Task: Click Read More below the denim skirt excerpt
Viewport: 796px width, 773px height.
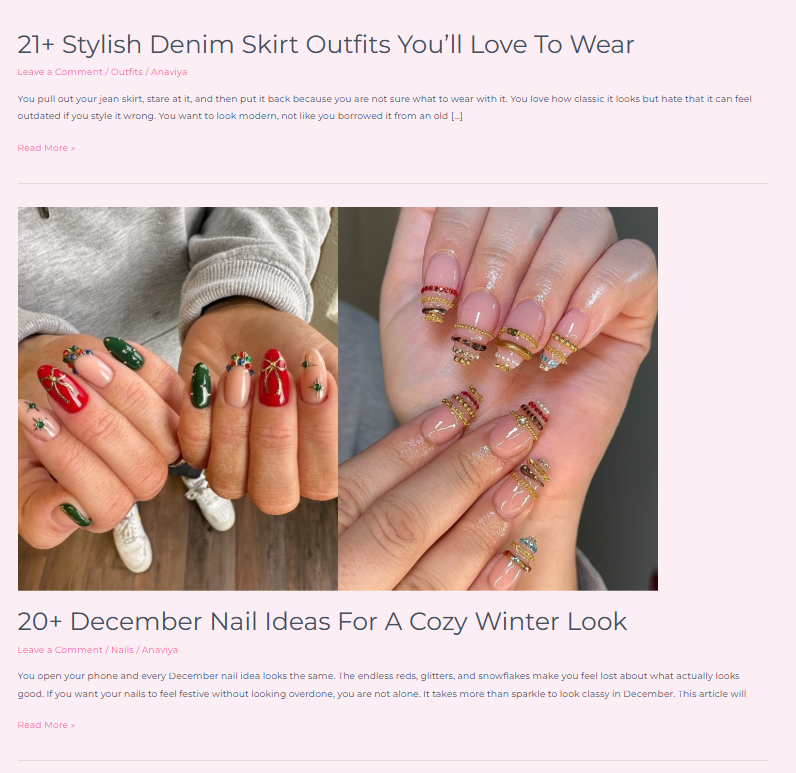Action: click(46, 148)
